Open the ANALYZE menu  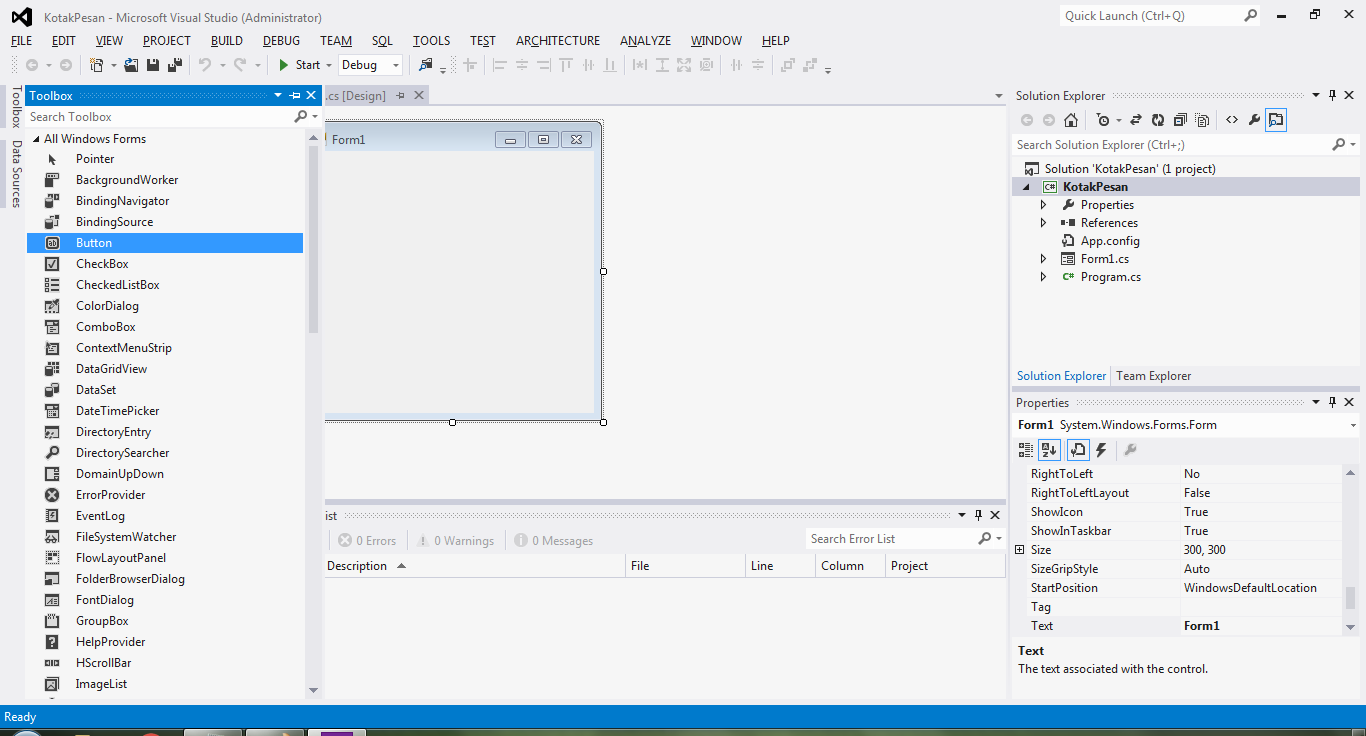tap(645, 41)
